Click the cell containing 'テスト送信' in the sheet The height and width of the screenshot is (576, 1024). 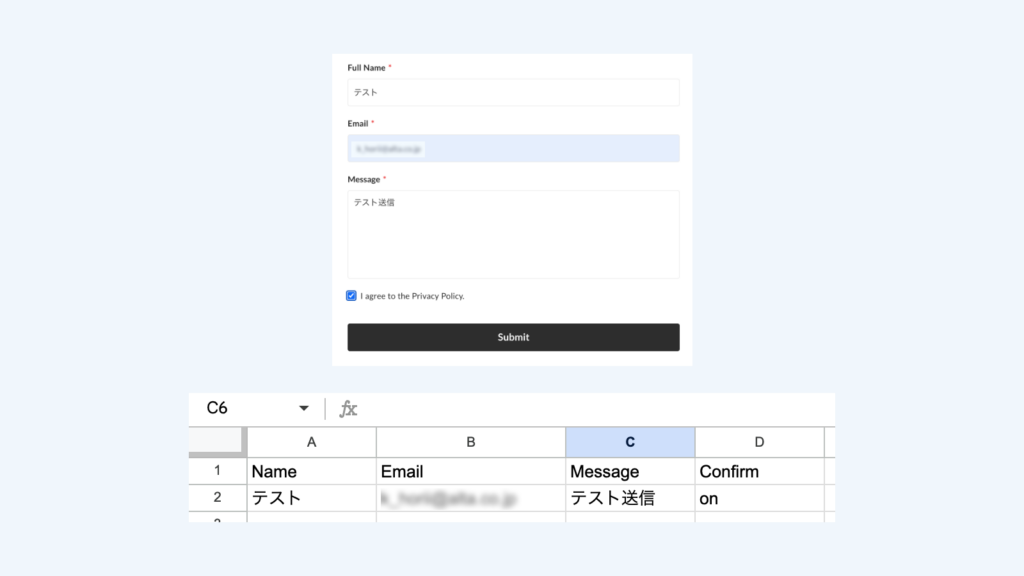[x=630, y=498]
